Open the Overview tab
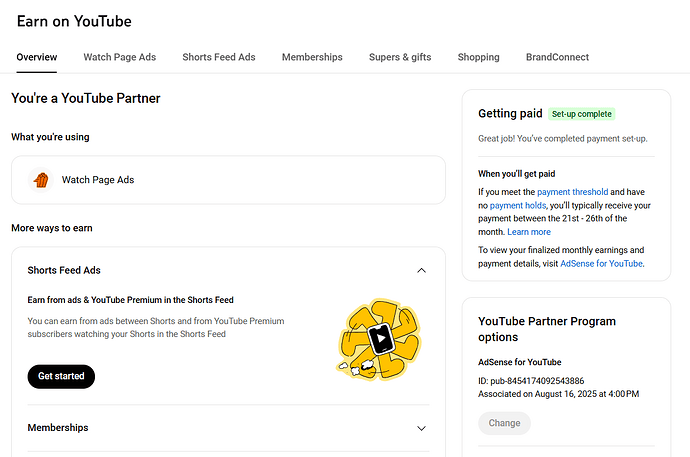Image resolution: width=690 pixels, height=457 pixels. (37, 57)
